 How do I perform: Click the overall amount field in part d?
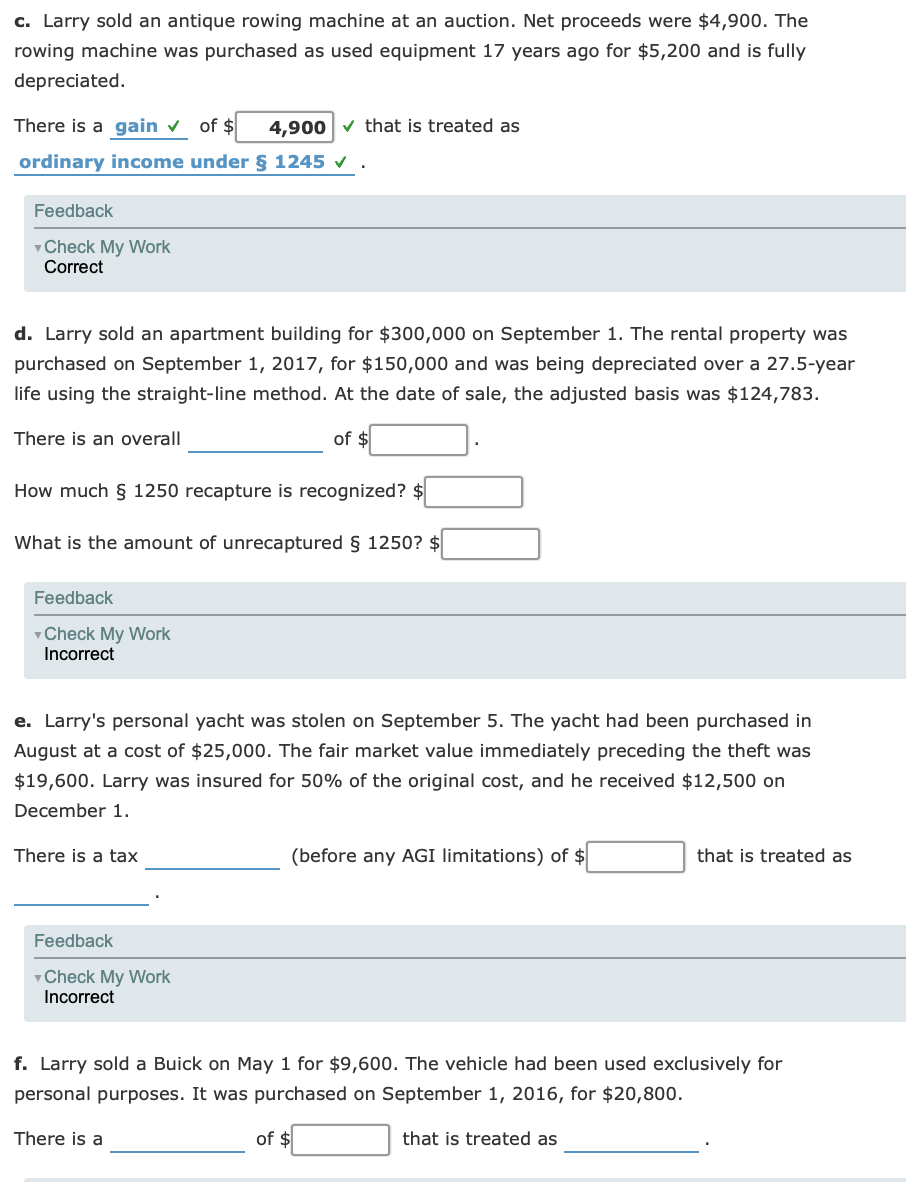417,438
